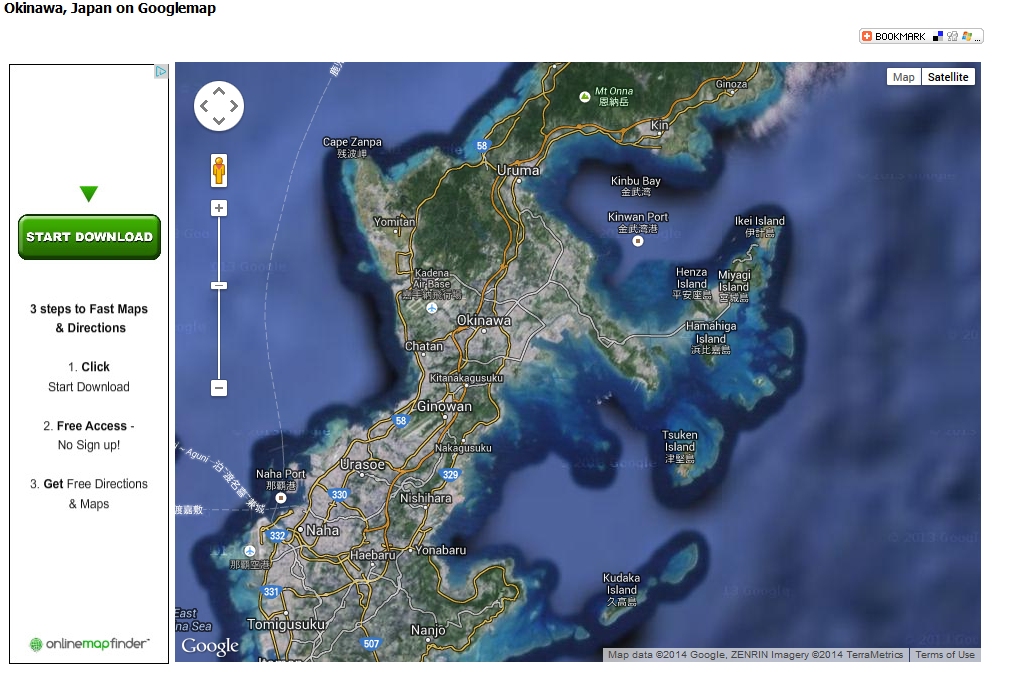This screenshot has height=697, width=1012.
Task: Click the Tomigusuku label
Action: coord(286,624)
